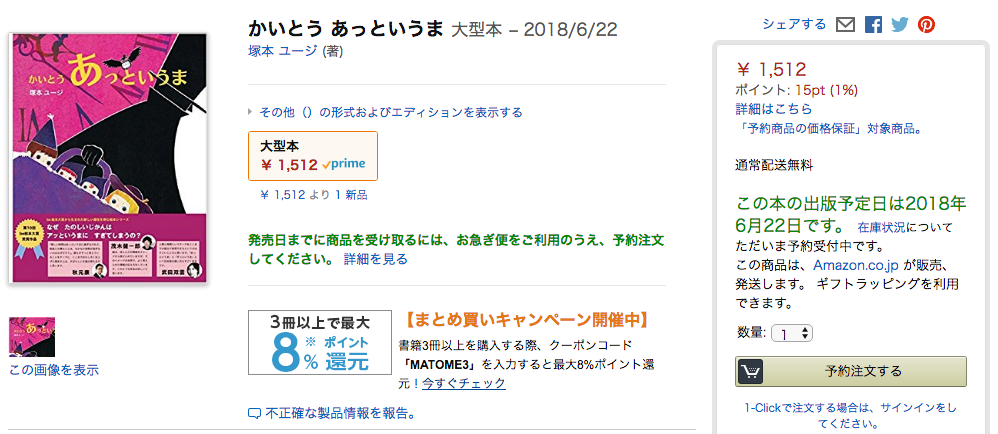Share on Facebook icon
The image size is (998, 434).
coord(873,25)
